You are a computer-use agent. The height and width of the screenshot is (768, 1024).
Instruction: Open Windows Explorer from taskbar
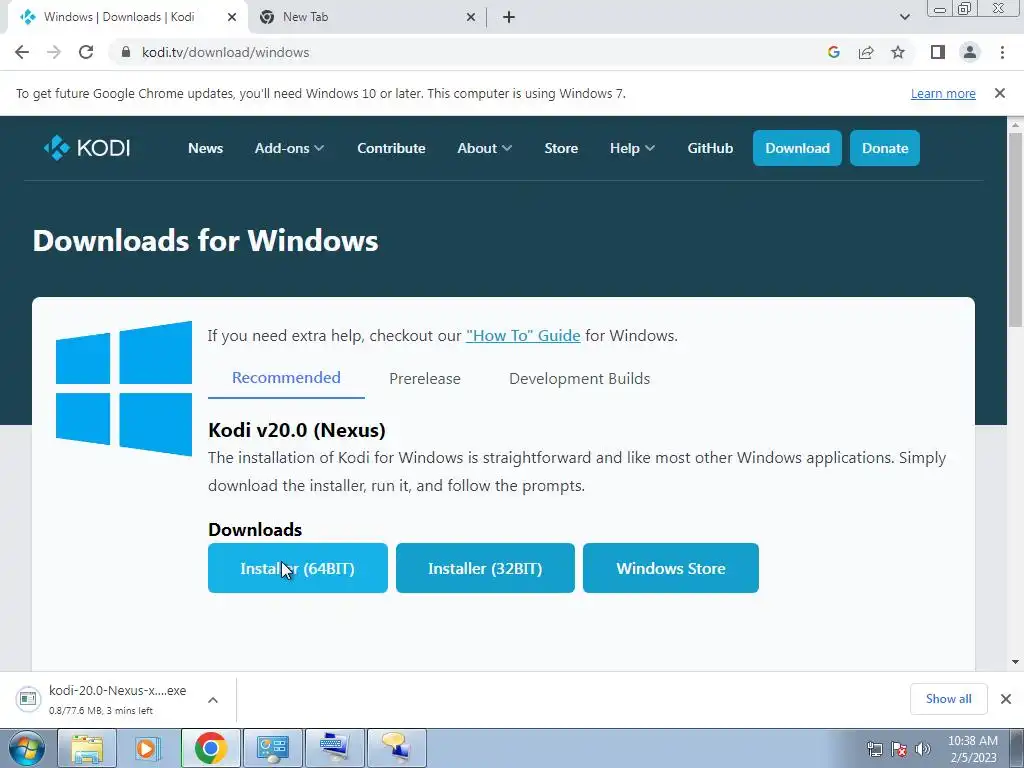tap(87, 748)
